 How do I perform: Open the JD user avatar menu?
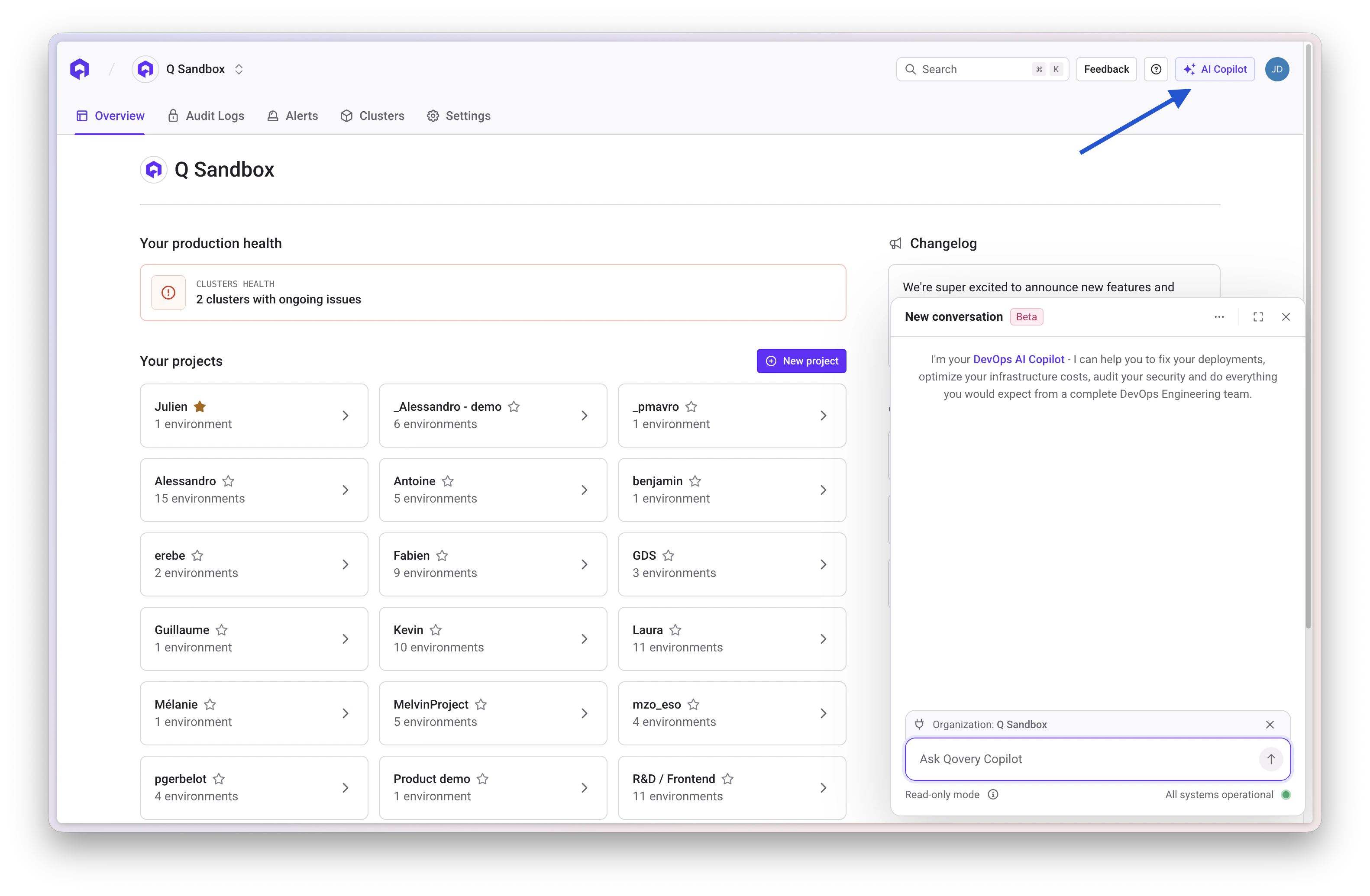point(1277,69)
